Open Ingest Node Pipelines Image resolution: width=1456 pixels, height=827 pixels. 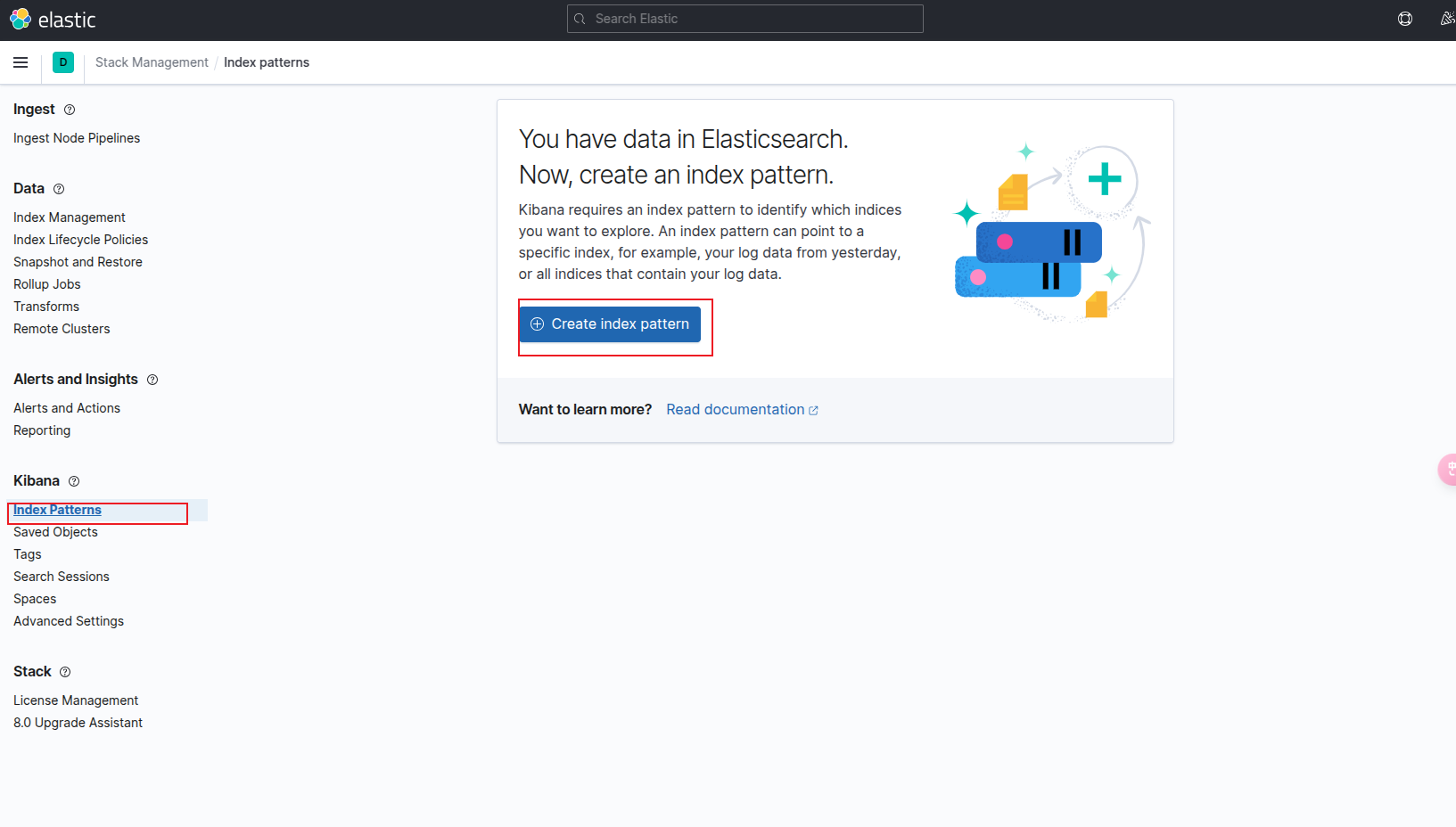pyautogui.click(x=77, y=138)
